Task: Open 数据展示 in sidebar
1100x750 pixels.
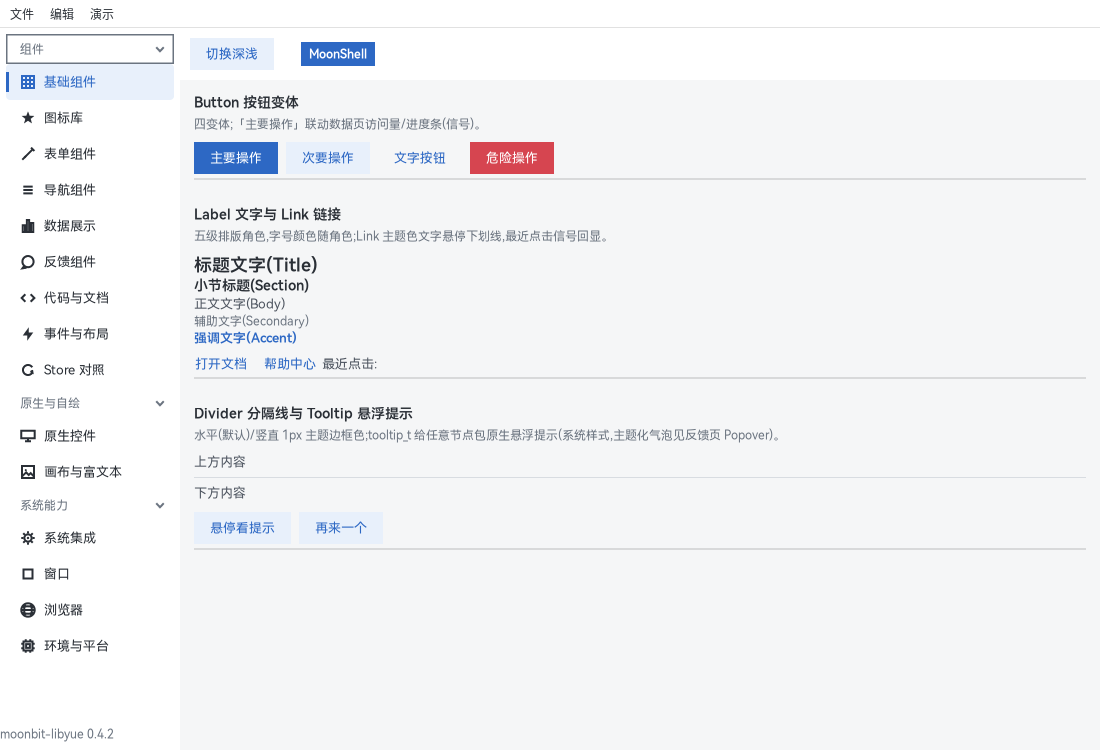Action: (x=90, y=226)
